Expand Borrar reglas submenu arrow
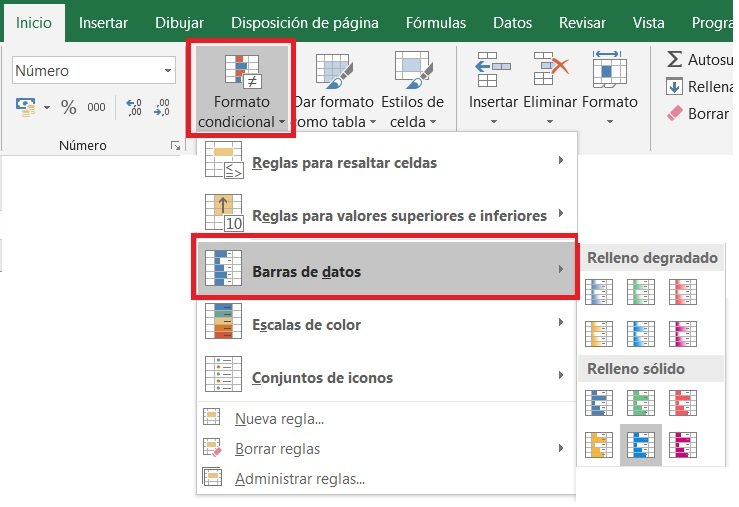The image size is (739, 507). (560, 448)
